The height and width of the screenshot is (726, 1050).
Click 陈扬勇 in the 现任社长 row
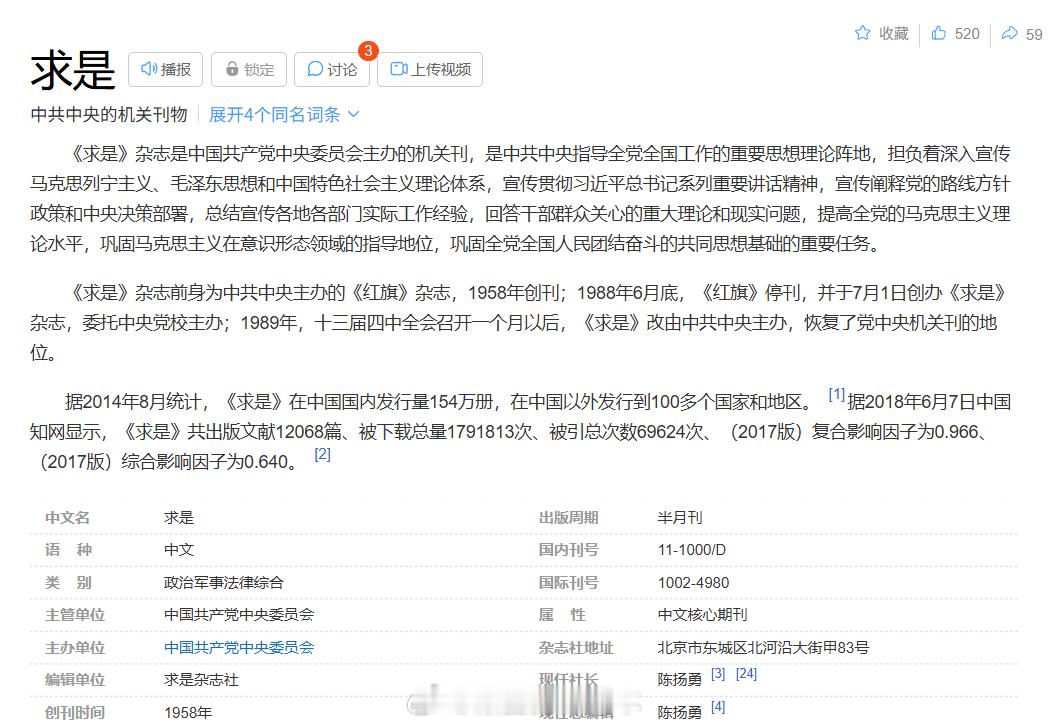[680, 680]
